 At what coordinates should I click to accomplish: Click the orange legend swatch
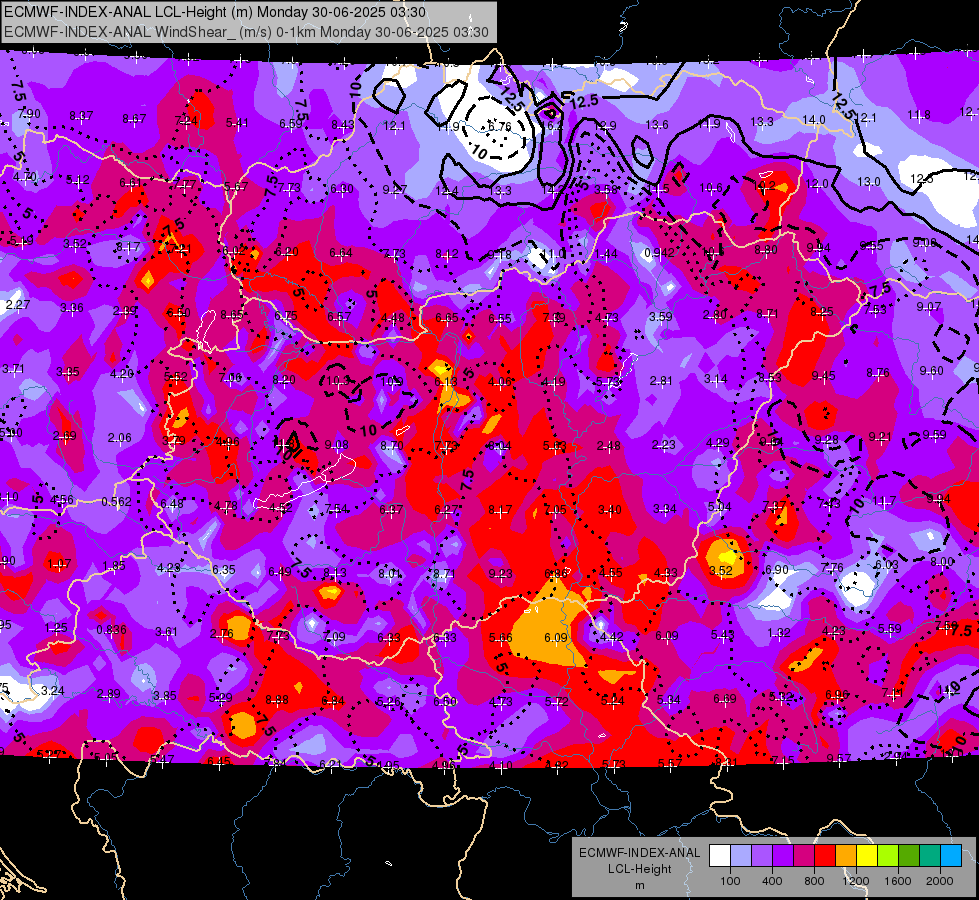point(846,856)
